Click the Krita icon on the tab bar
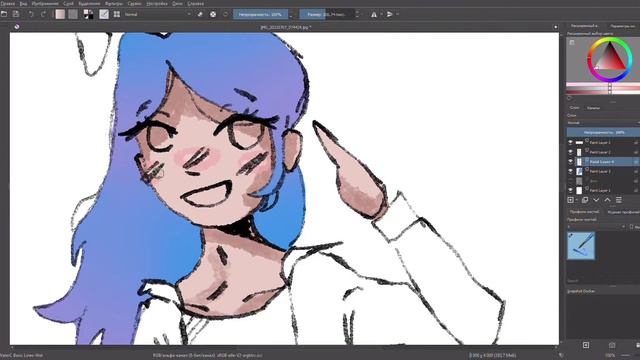This screenshot has height=360, width=640. click(x=17, y=27)
